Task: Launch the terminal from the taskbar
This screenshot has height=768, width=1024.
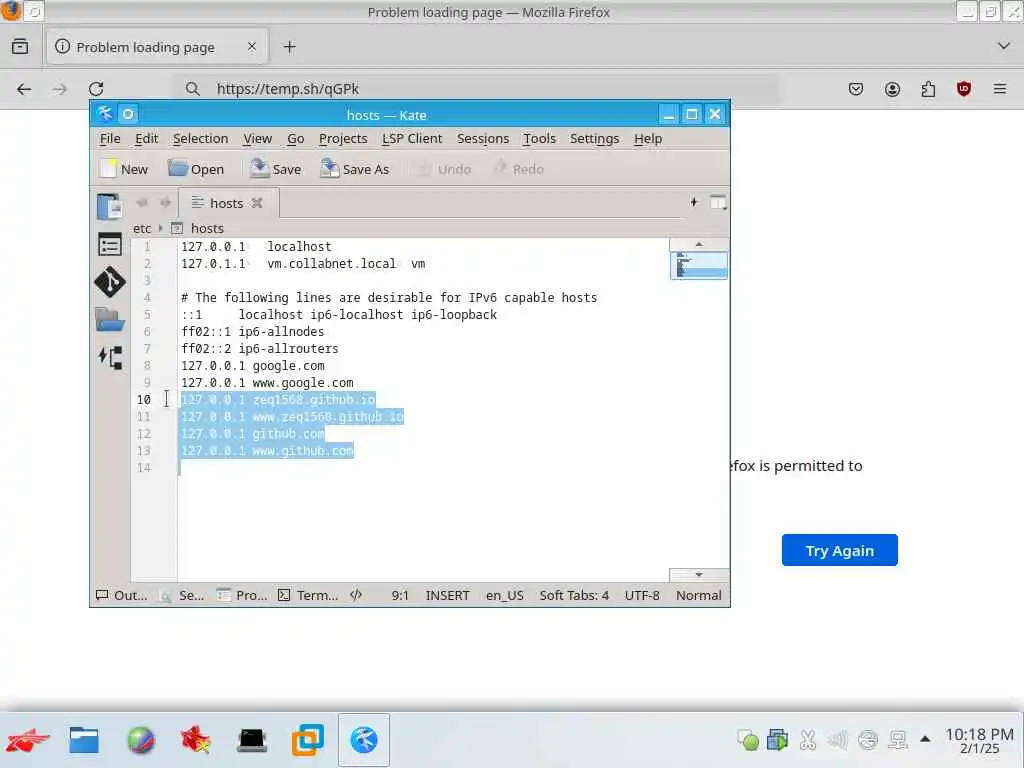Action: [x=251, y=741]
